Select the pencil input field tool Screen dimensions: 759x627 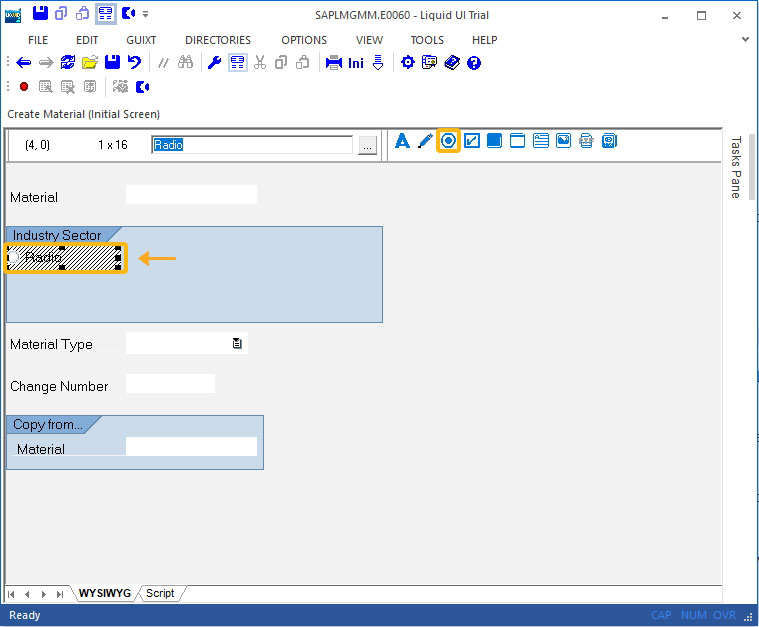click(x=425, y=141)
